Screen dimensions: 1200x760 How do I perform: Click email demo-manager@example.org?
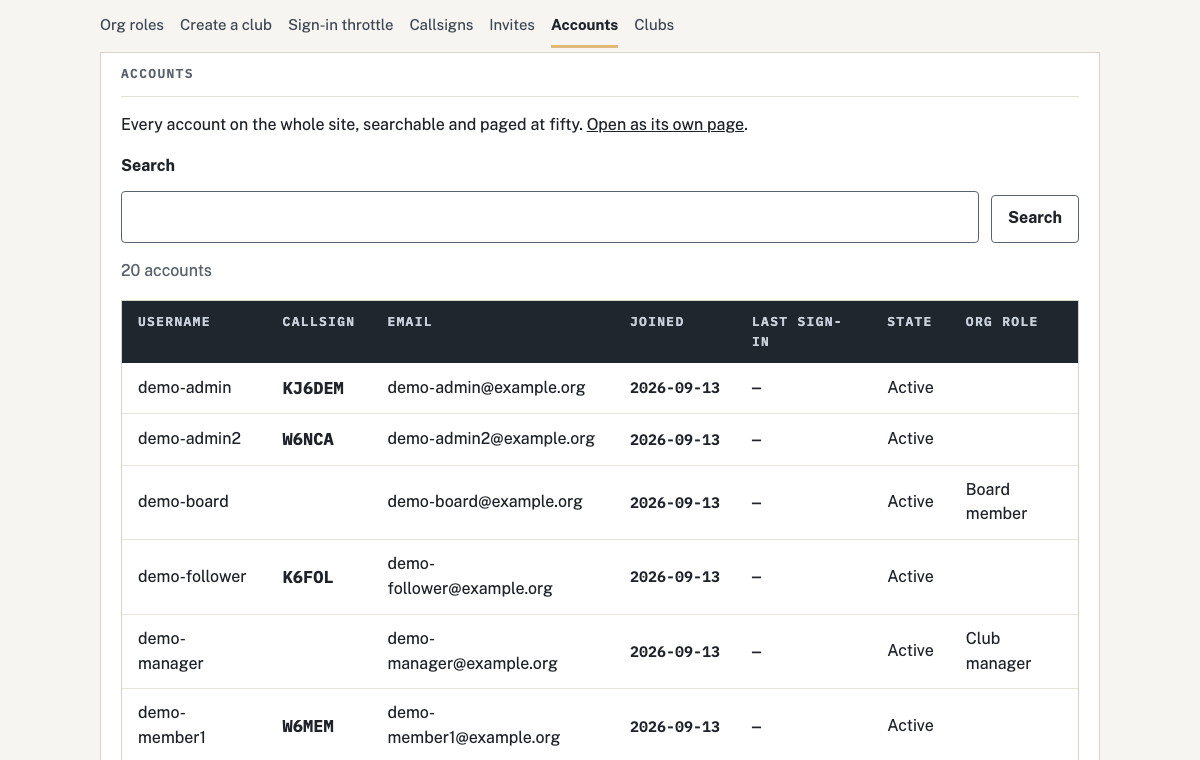[x=473, y=651]
